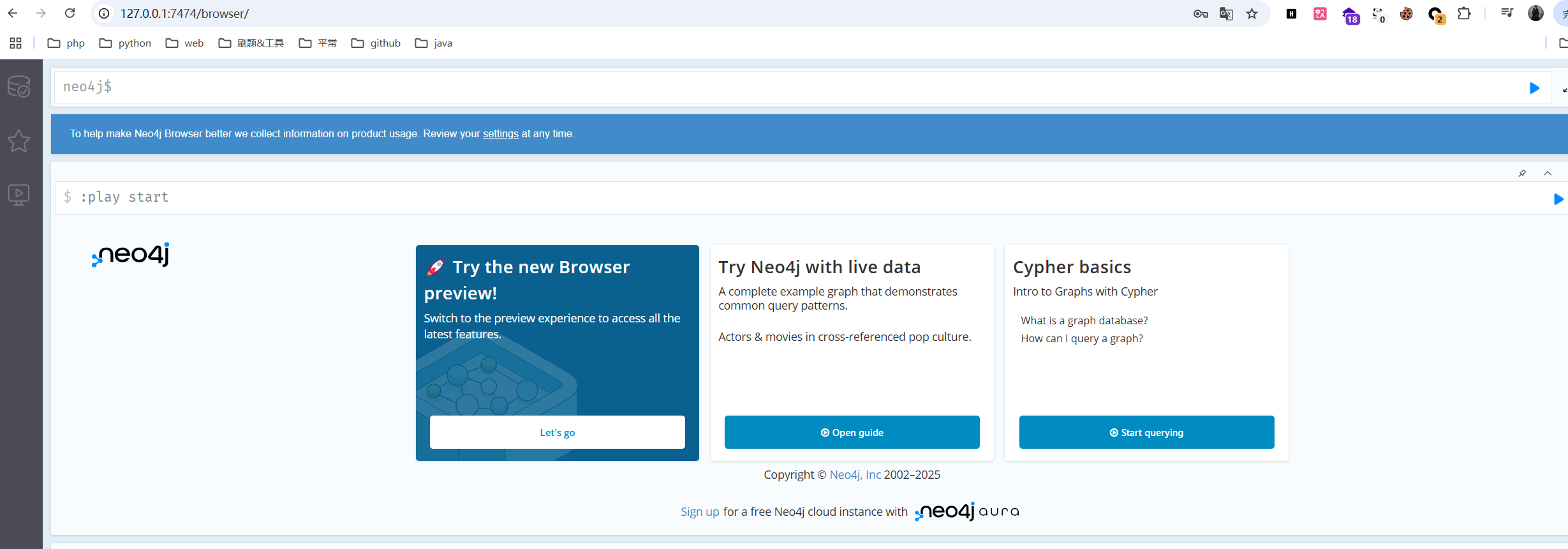Open the extension icon with badge 2
This screenshot has height=549, width=1568.
tap(1437, 15)
